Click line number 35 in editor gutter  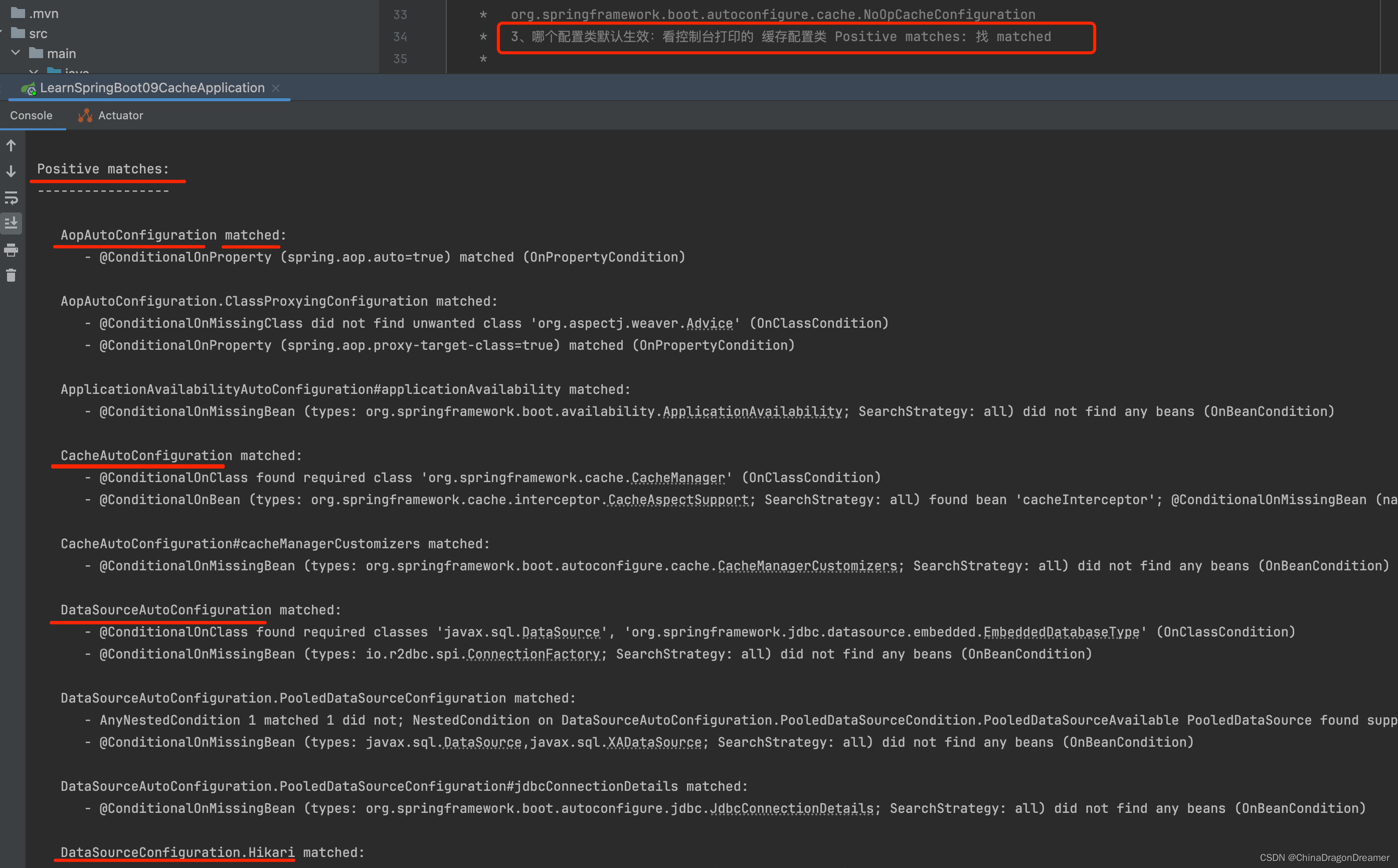tap(400, 59)
